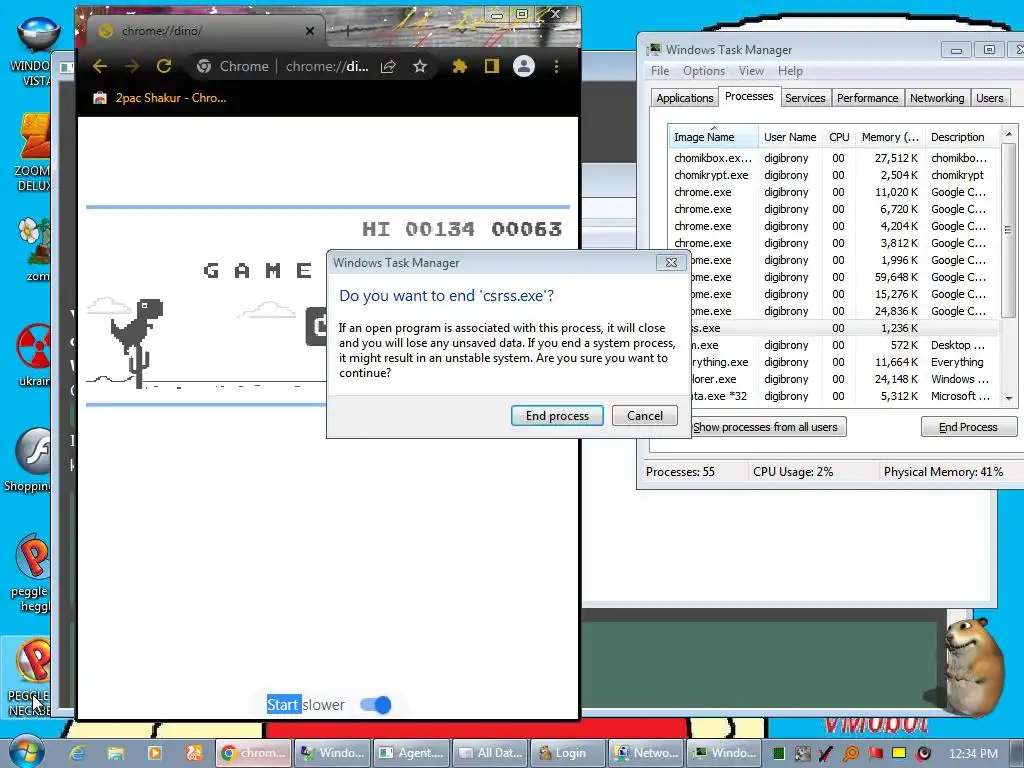Image resolution: width=1024 pixels, height=768 pixels.
Task: Switch to All Dat... taskbar button
Action: (x=490, y=753)
